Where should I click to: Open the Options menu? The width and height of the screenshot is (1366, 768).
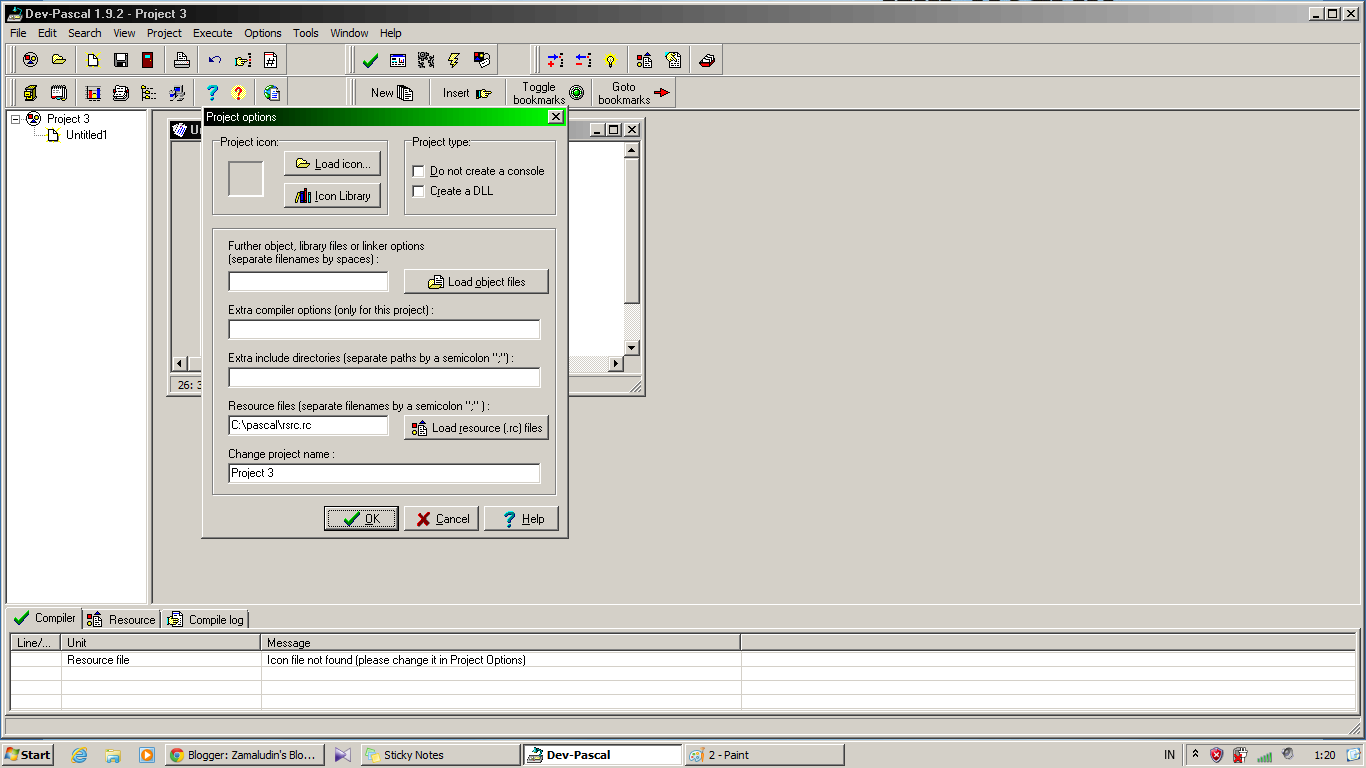coord(263,33)
